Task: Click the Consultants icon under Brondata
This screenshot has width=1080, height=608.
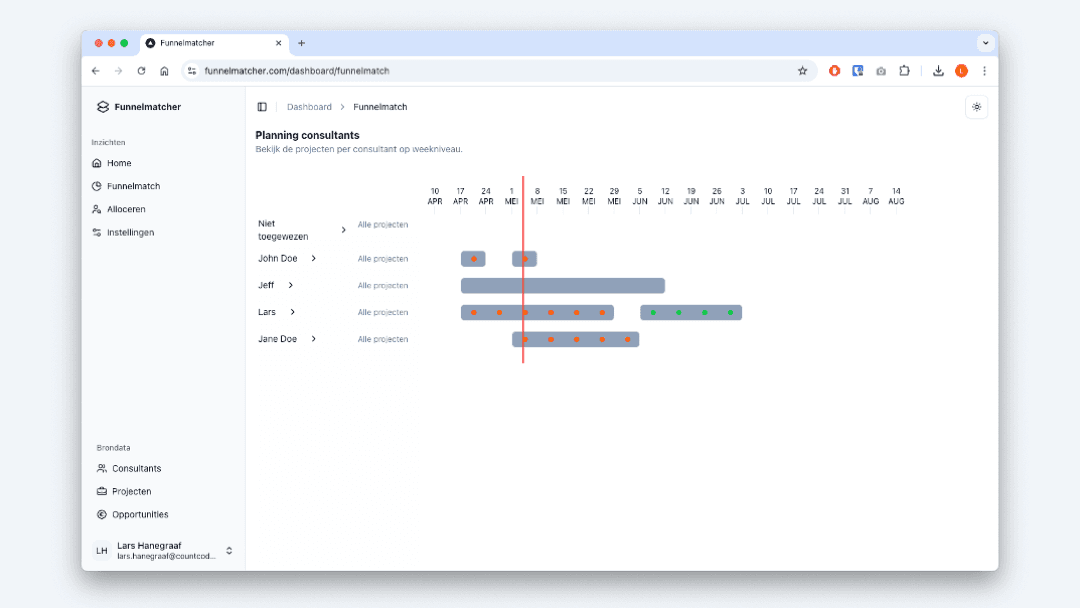Action: [x=102, y=468]
